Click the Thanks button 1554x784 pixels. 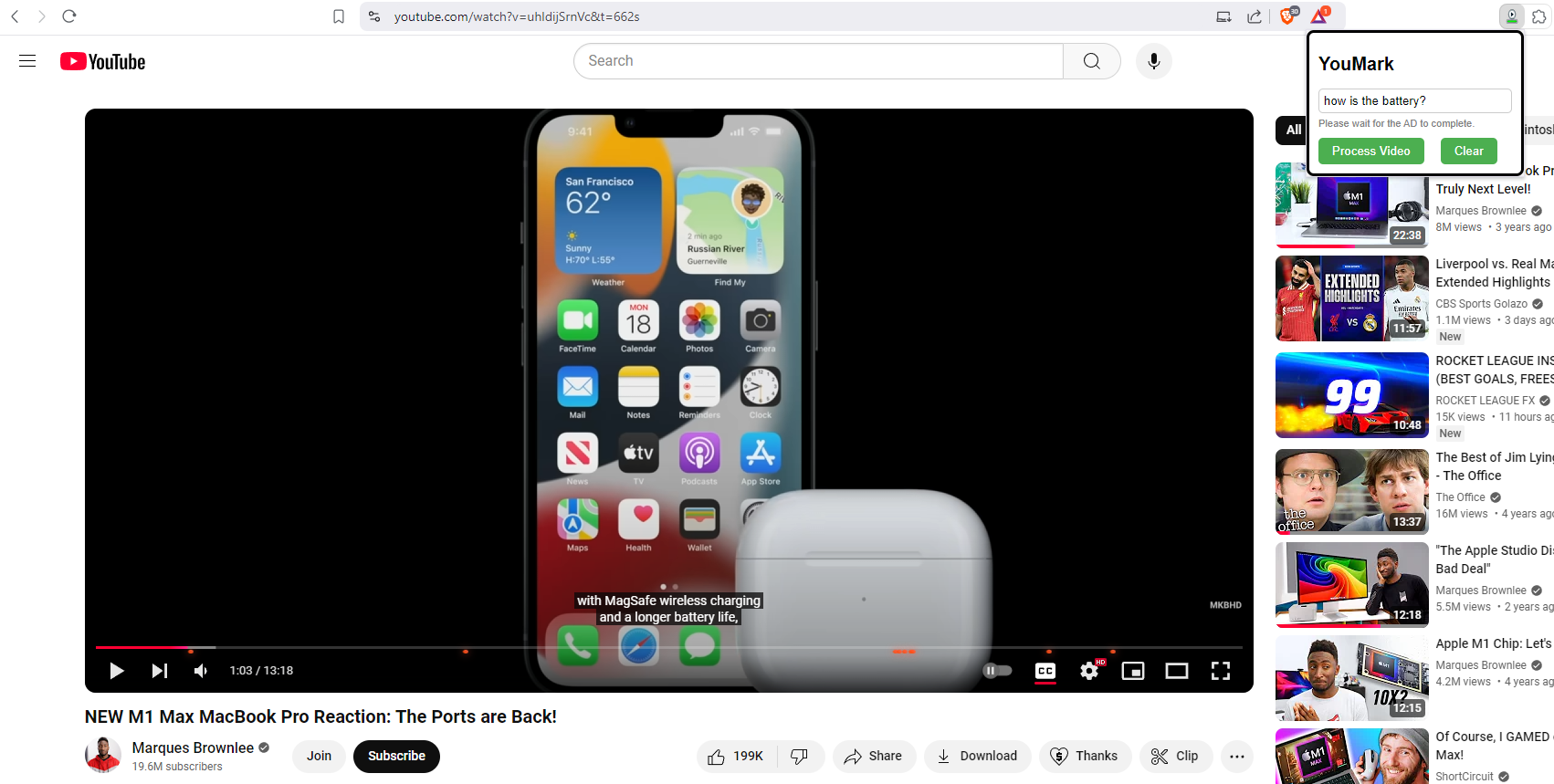tap(1085, 757)
